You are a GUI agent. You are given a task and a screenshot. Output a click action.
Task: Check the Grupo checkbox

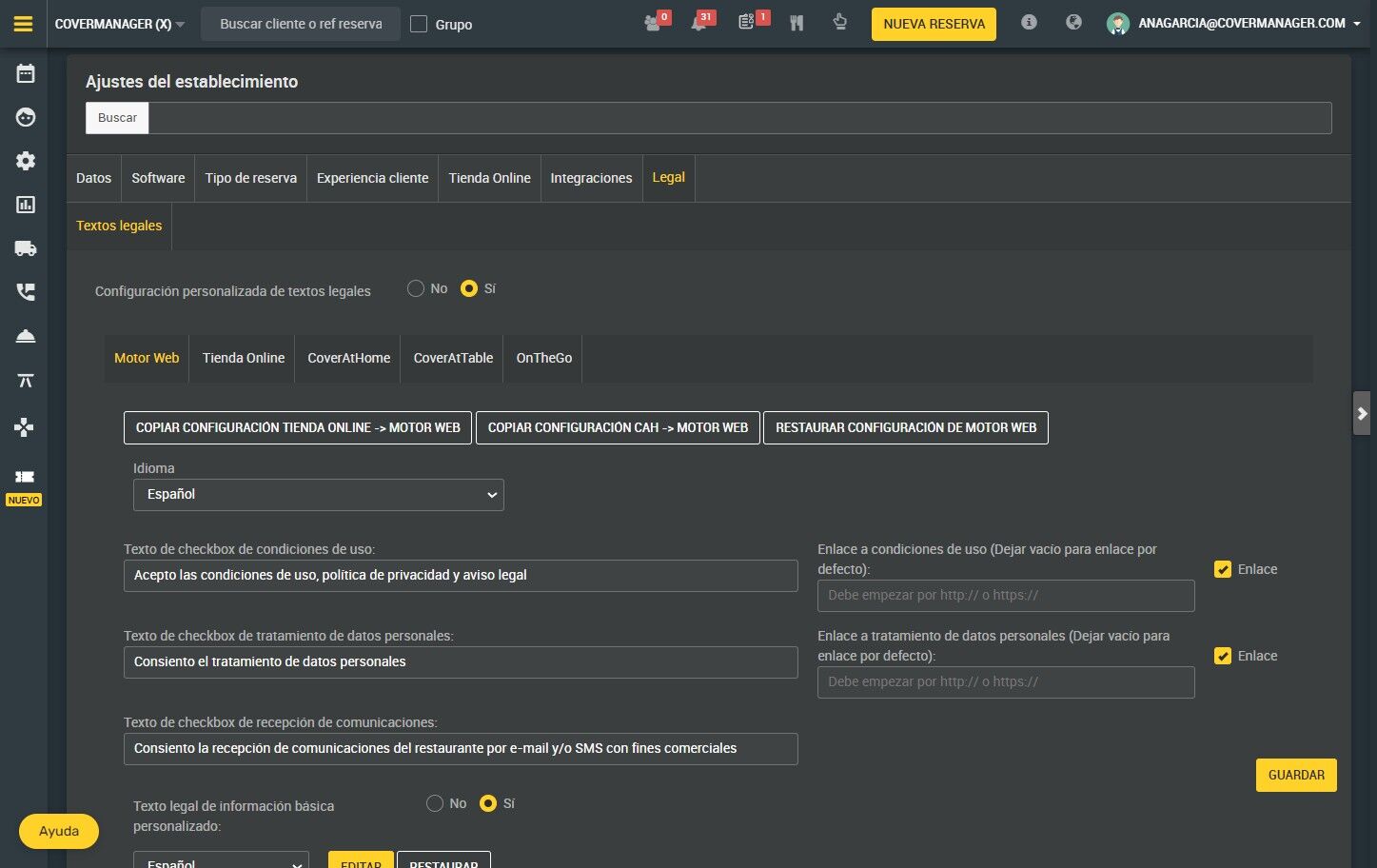click(x=419, y=24)
